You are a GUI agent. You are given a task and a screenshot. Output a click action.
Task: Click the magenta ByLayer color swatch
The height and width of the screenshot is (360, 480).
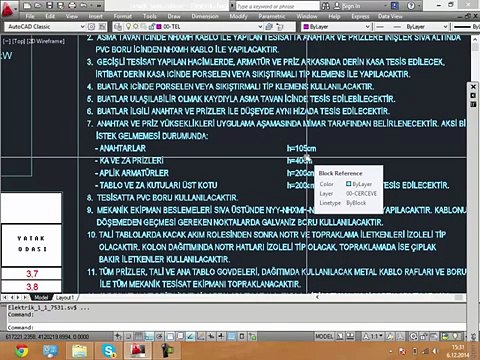(306, 27)
